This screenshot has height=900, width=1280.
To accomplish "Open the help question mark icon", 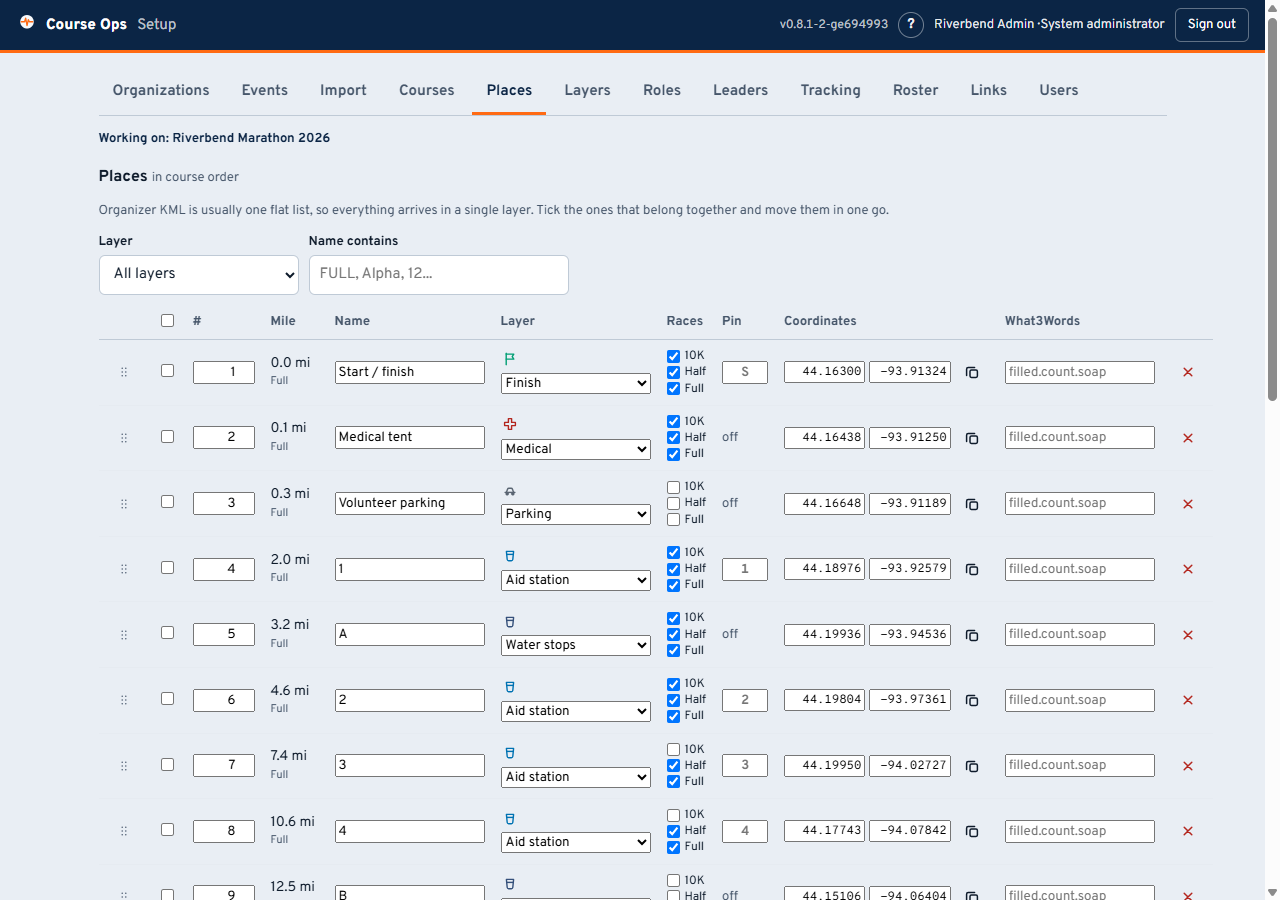I will (910, 24).
